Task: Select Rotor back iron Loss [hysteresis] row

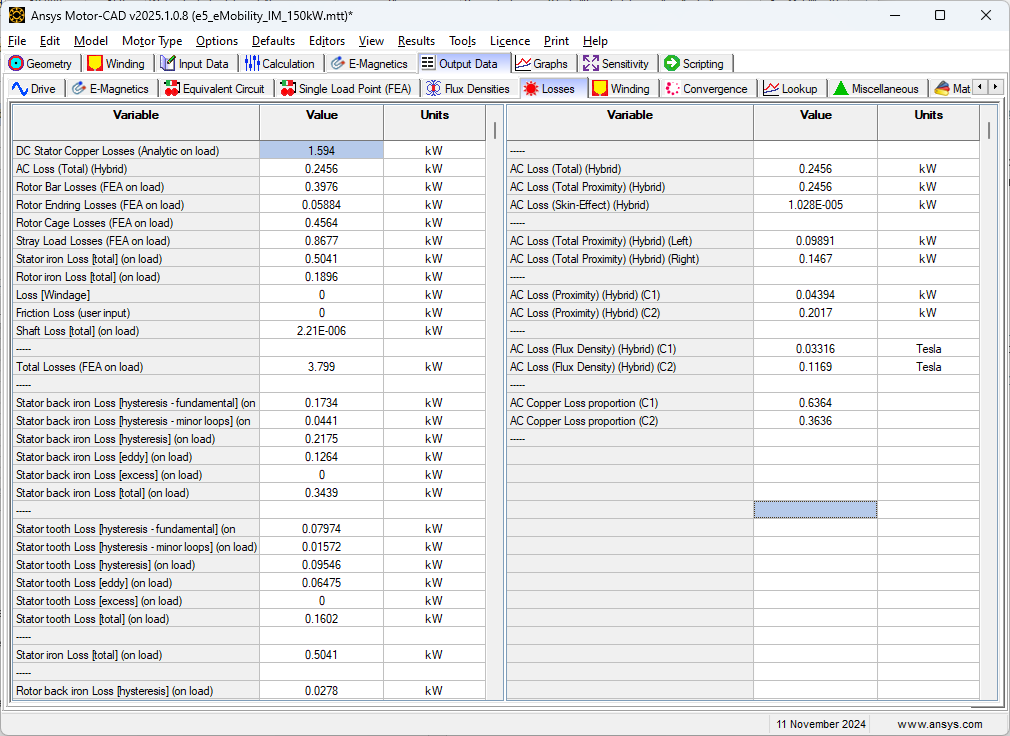Action: click(249, 691)
